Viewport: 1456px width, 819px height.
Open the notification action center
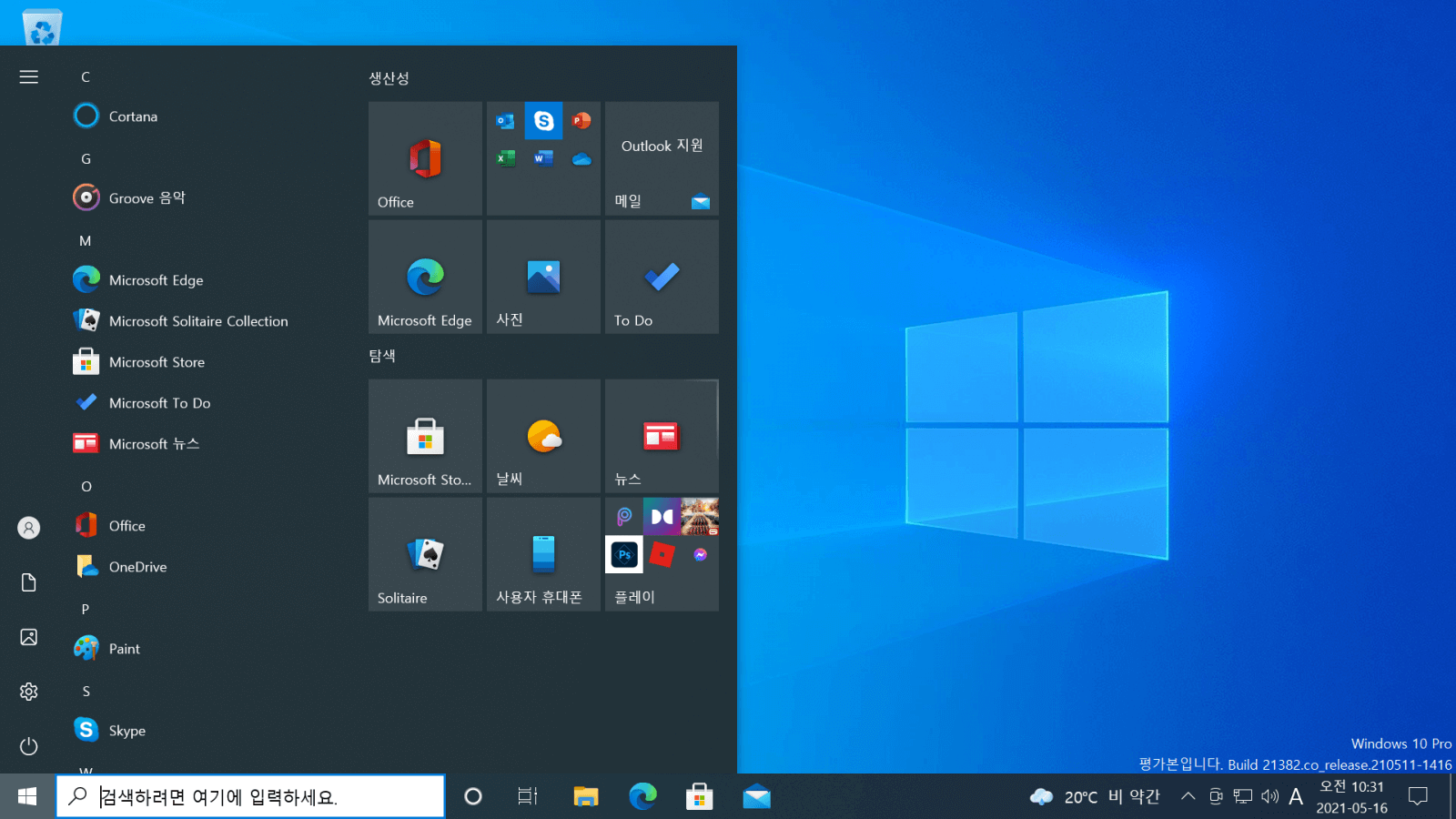click(1418, 796)
